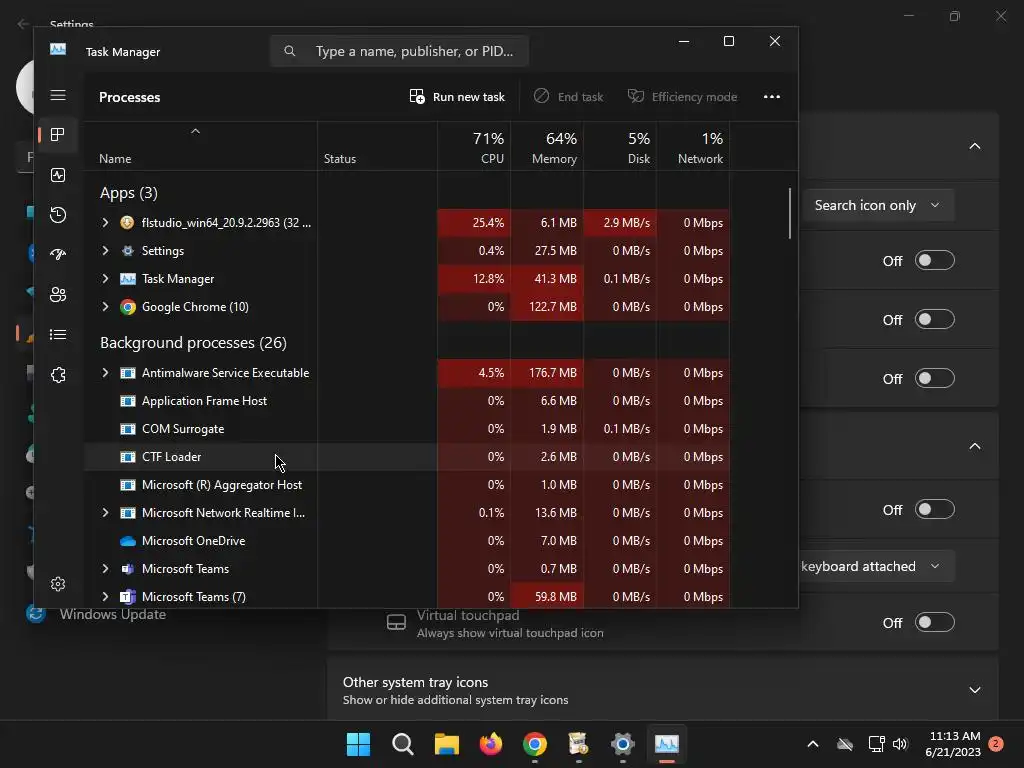Switch to Chrome in taskbar
This screenshot has height=768, width=1024.
(535, 744)
